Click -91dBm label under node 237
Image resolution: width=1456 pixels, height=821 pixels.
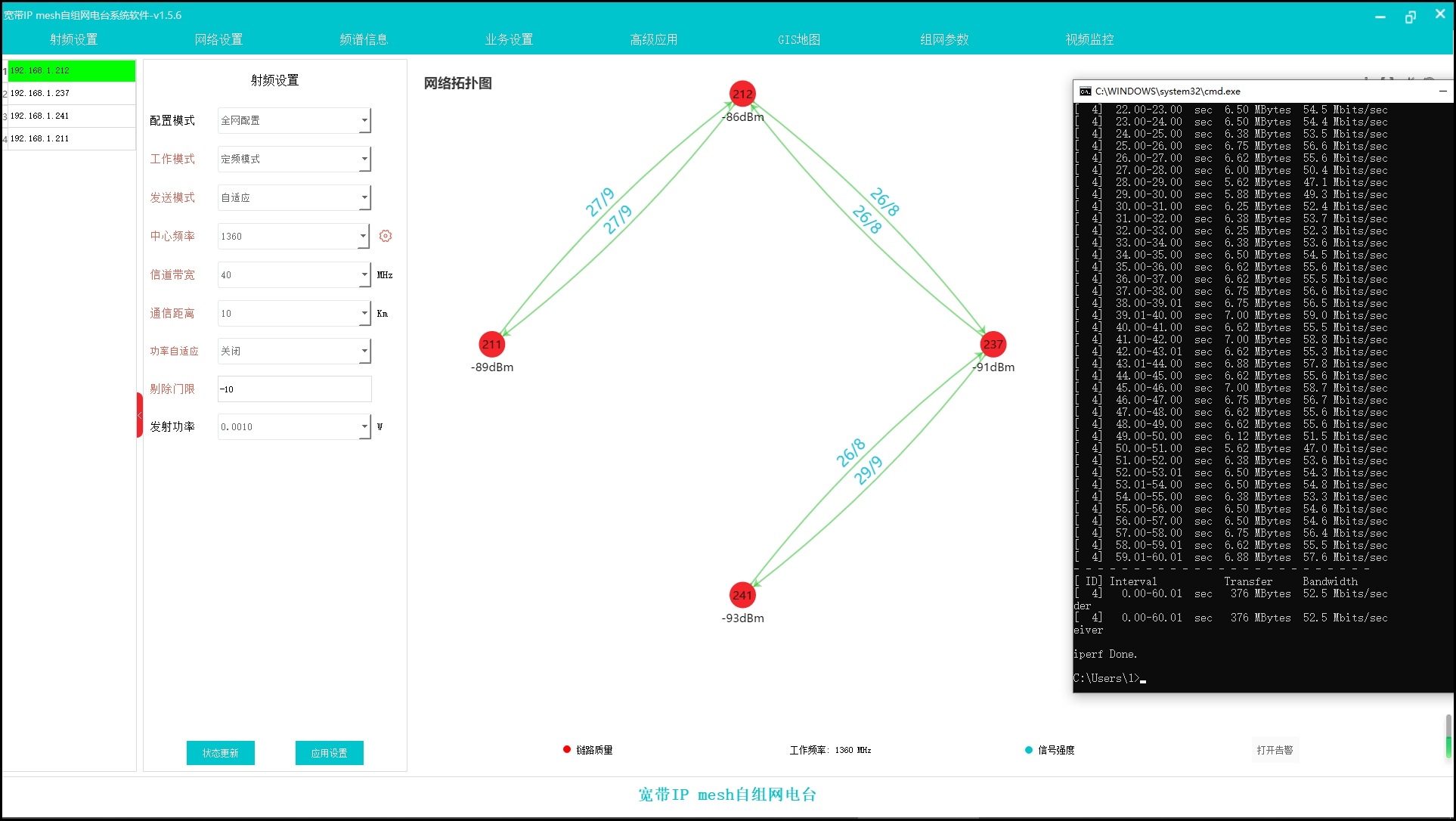coord(993,367)
